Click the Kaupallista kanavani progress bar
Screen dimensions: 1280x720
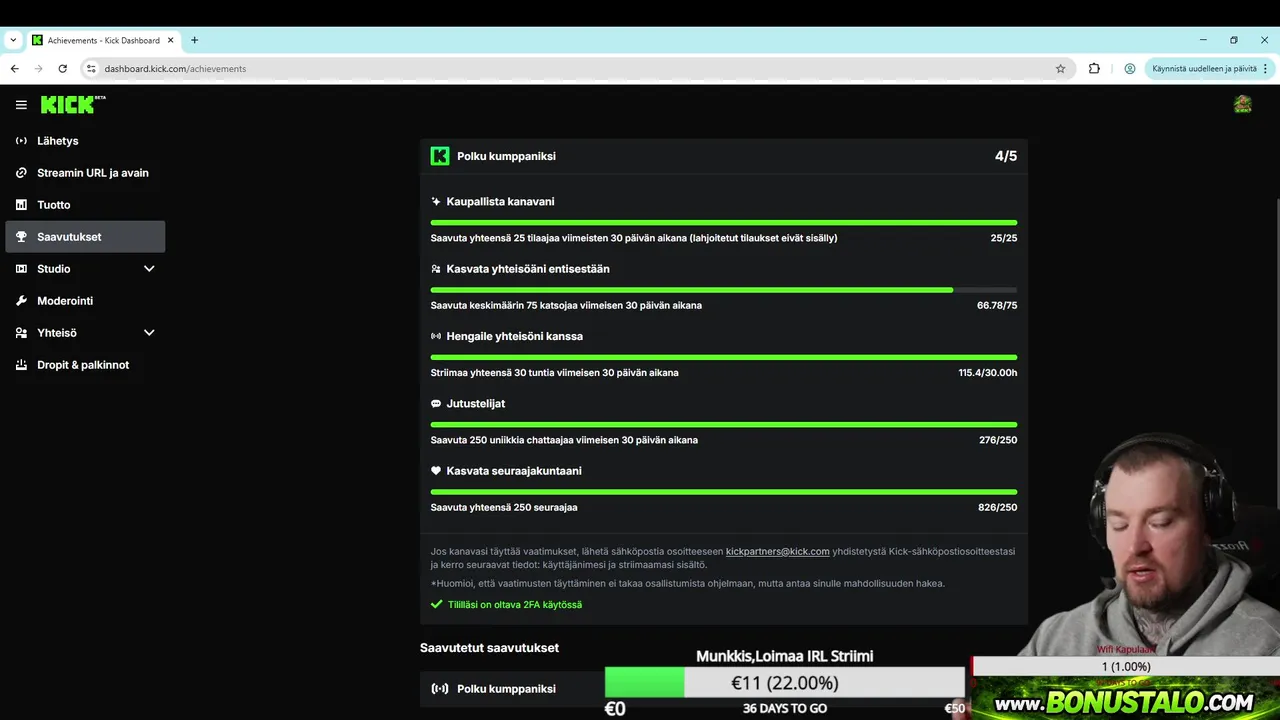724,222
